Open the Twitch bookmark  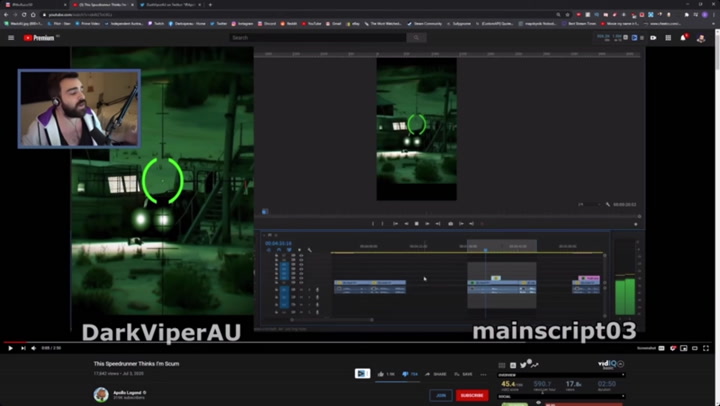(156, 23)
